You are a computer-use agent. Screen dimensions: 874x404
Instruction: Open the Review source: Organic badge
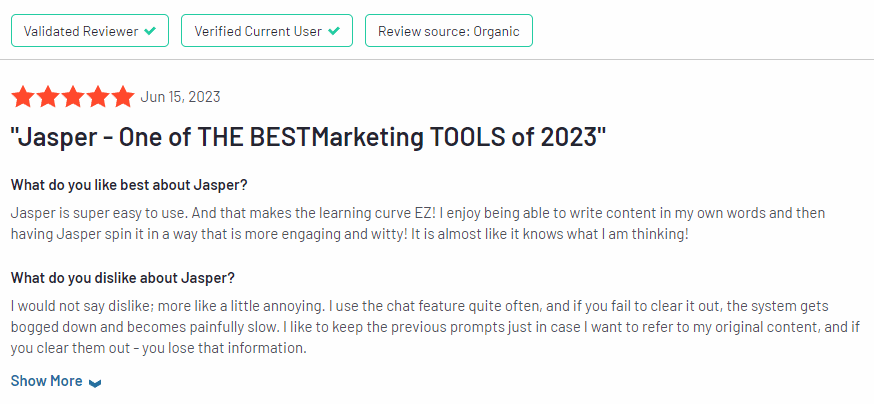point(449,31)
